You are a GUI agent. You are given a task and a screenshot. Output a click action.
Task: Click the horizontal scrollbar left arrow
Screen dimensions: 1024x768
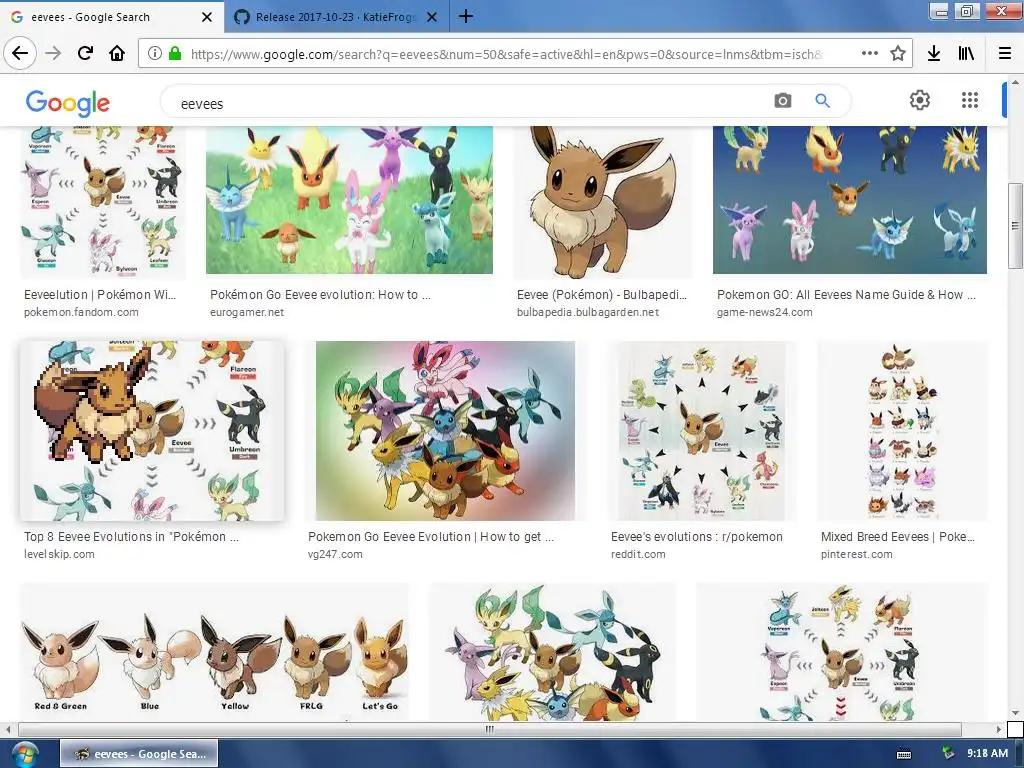point(8,729)
